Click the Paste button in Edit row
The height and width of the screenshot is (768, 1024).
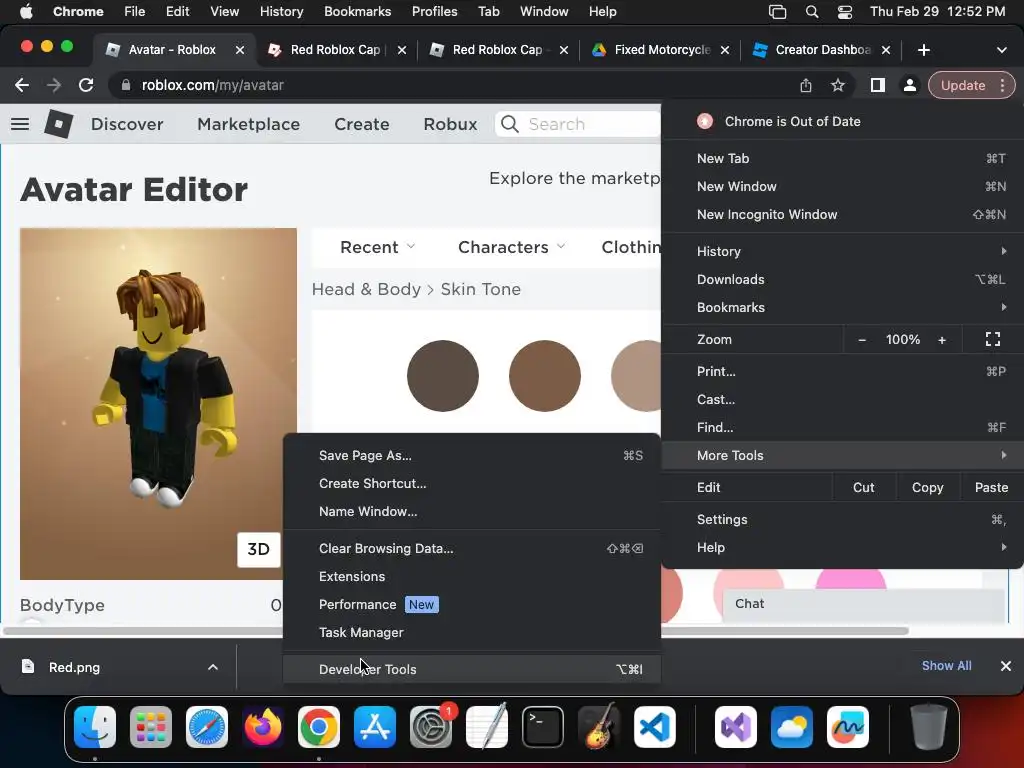991,487
